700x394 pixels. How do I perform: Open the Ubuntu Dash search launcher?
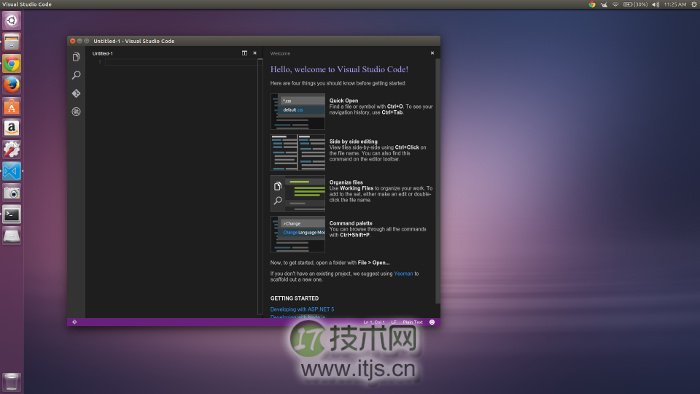pos(12,21)
